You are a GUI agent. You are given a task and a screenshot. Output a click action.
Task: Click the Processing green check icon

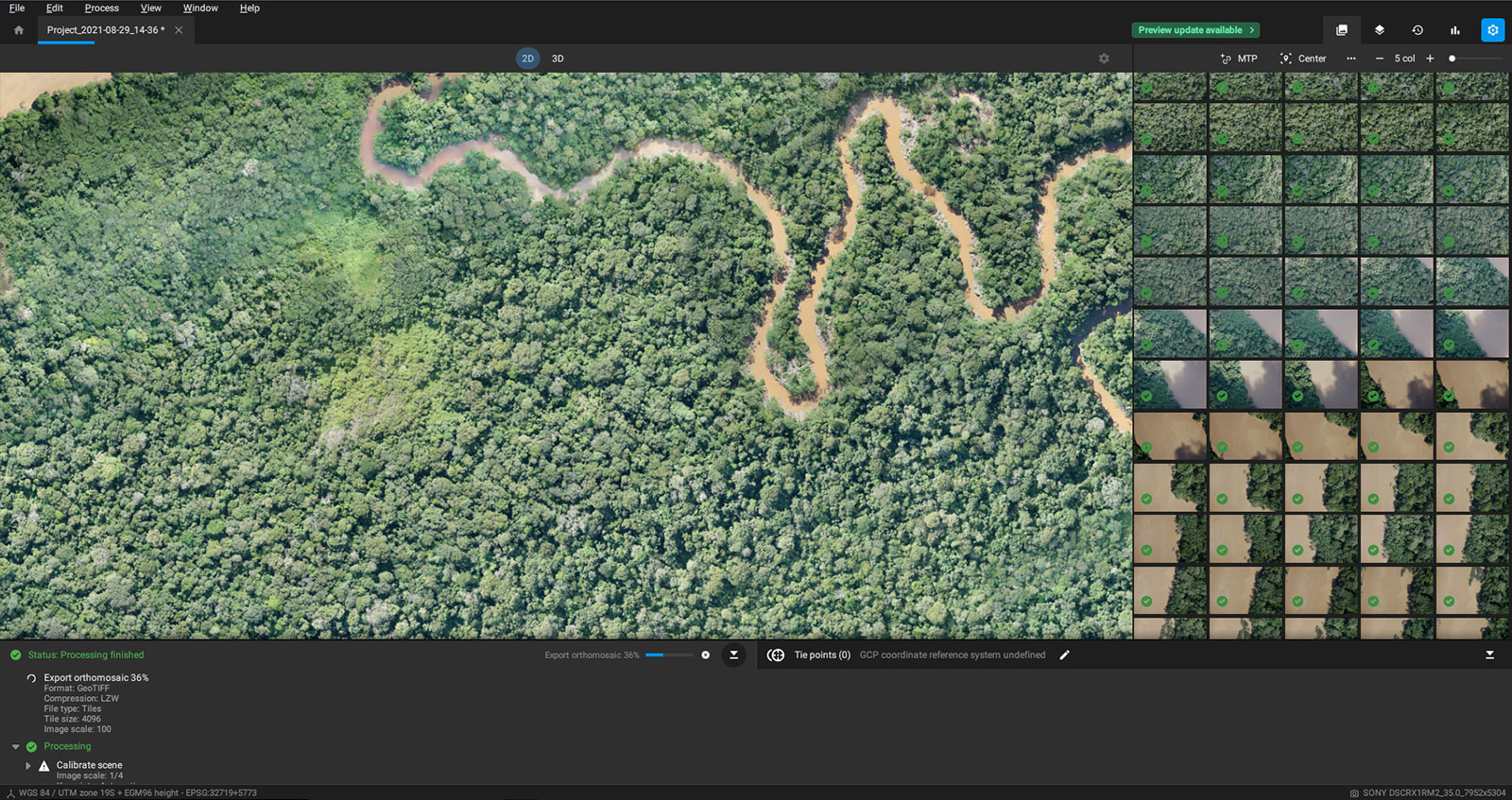click(31, 746)
